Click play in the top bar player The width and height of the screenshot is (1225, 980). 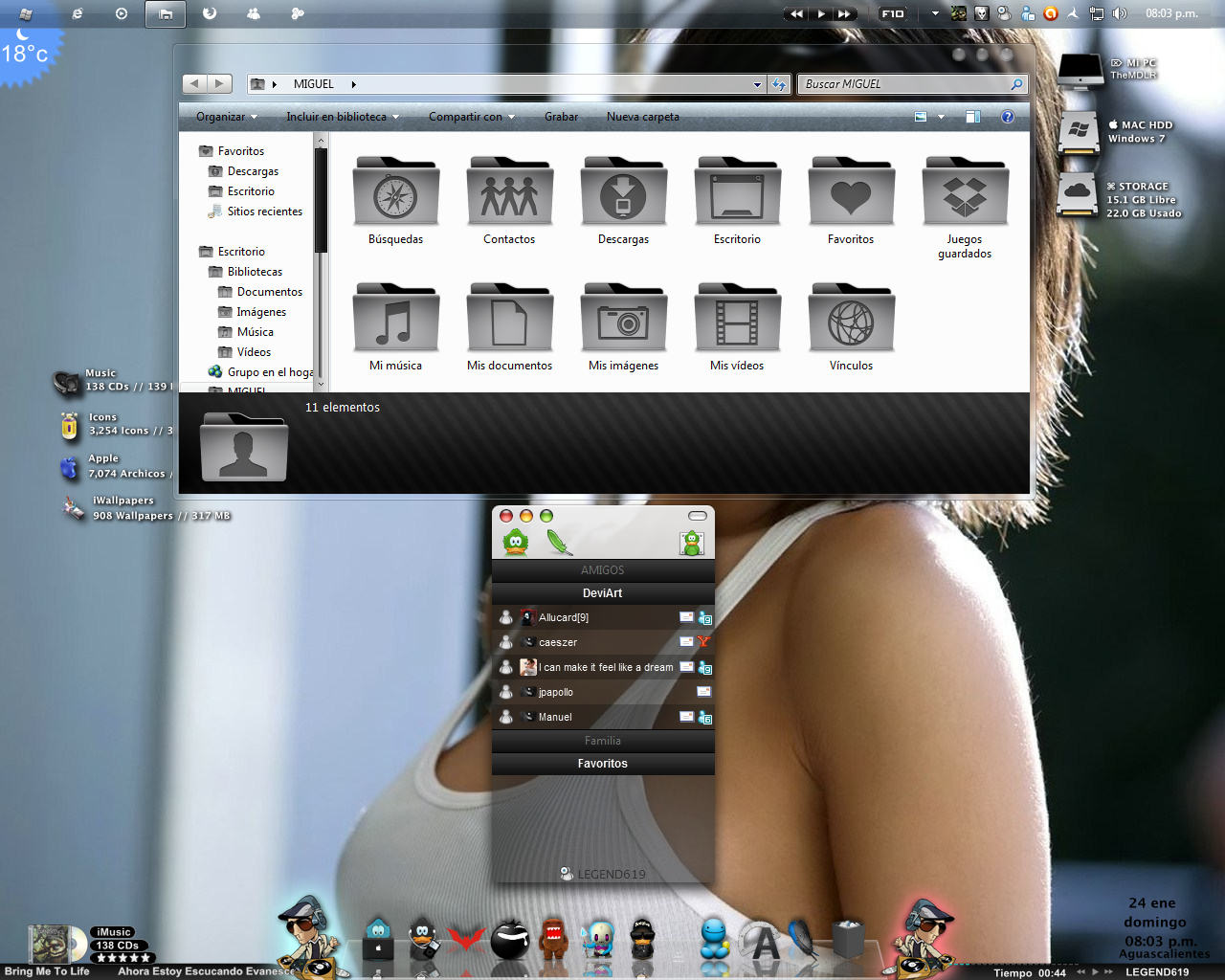coord(821,13)
